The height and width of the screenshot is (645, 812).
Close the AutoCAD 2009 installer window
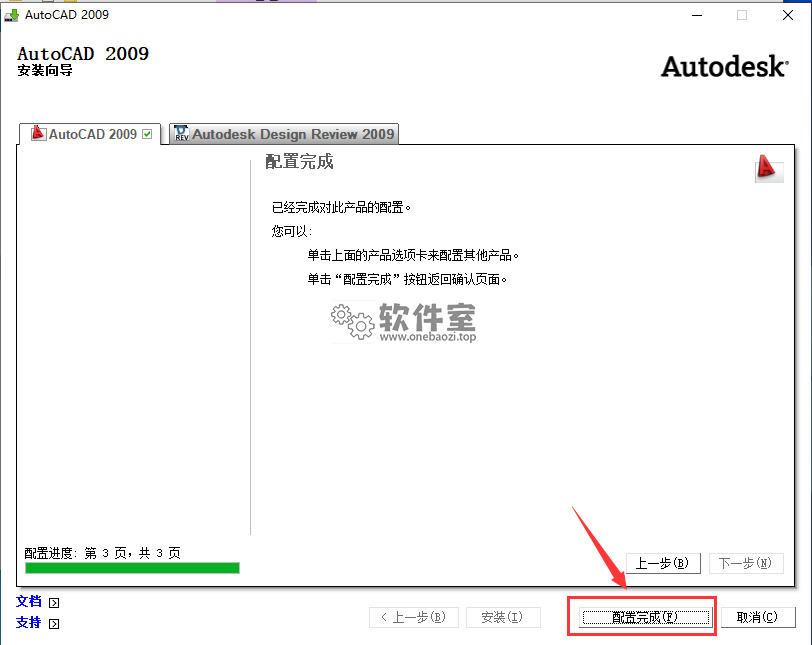click(x=787, y=15)
